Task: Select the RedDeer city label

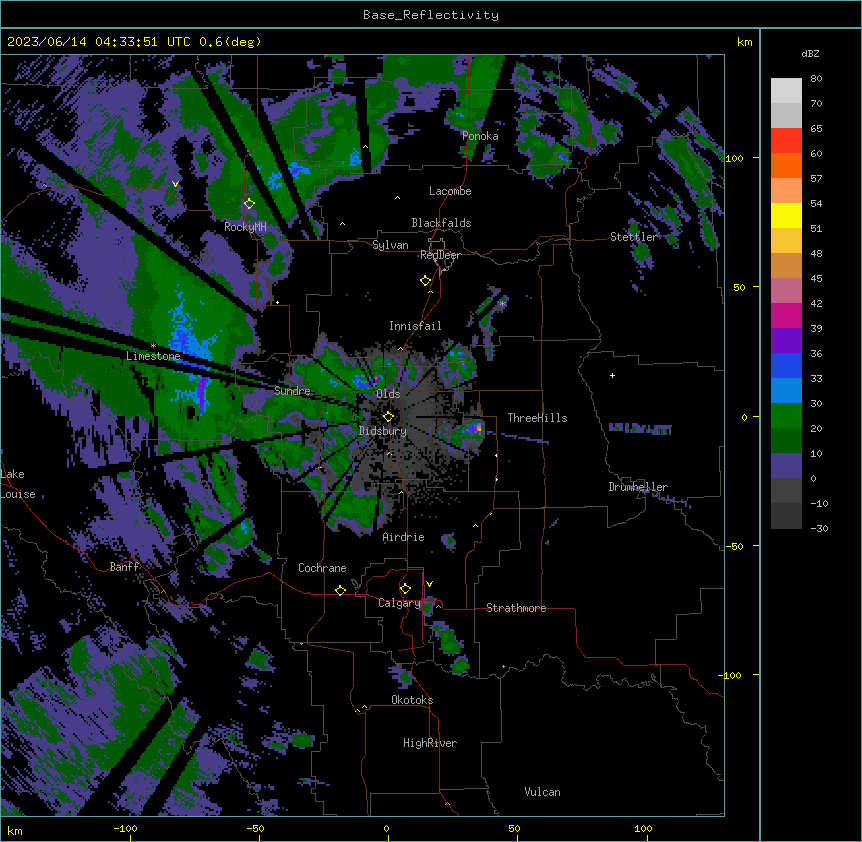Action: 440,255
